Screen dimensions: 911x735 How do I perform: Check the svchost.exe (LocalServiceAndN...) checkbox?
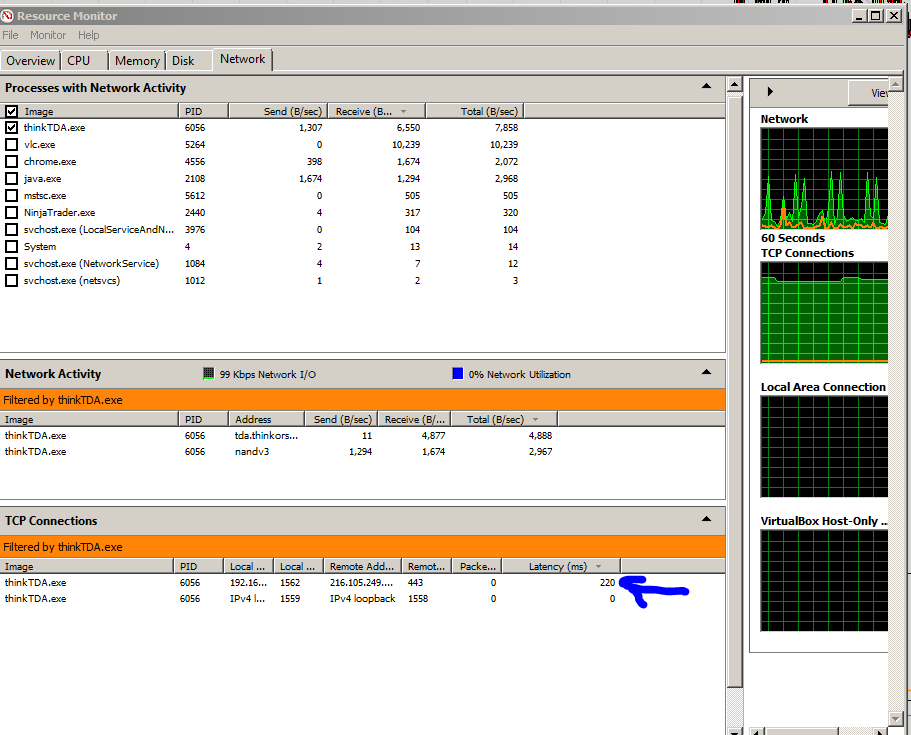pyautogui.click(x=12, y=230)
